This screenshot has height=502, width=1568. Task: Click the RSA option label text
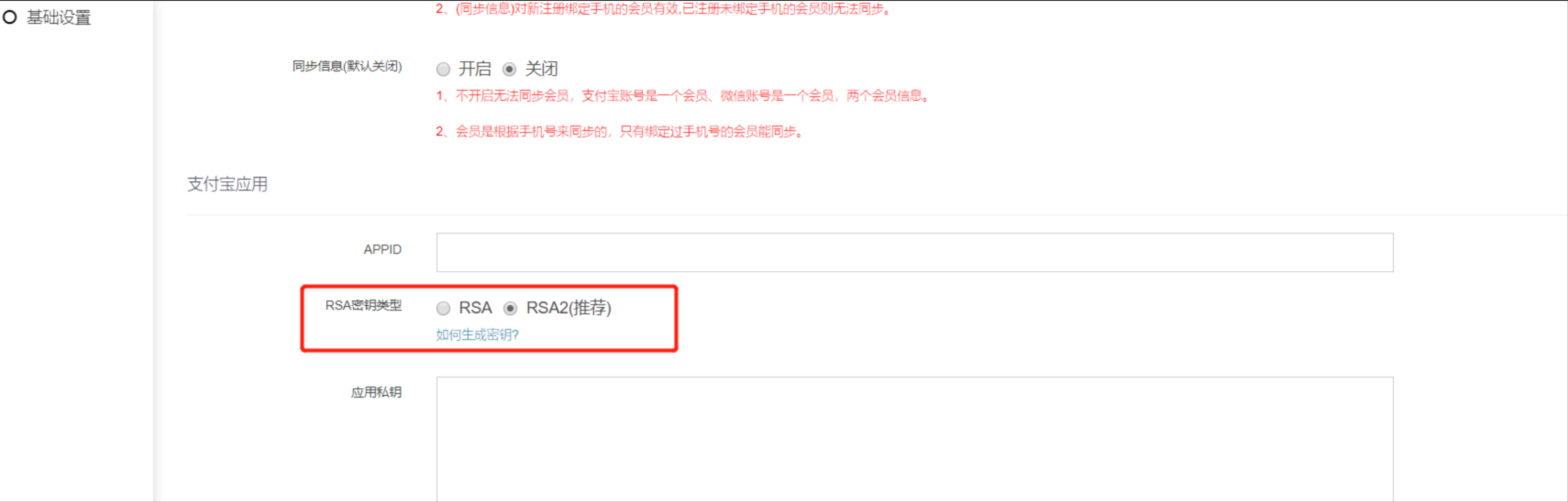pyautogui.click(x=475, y=308)
